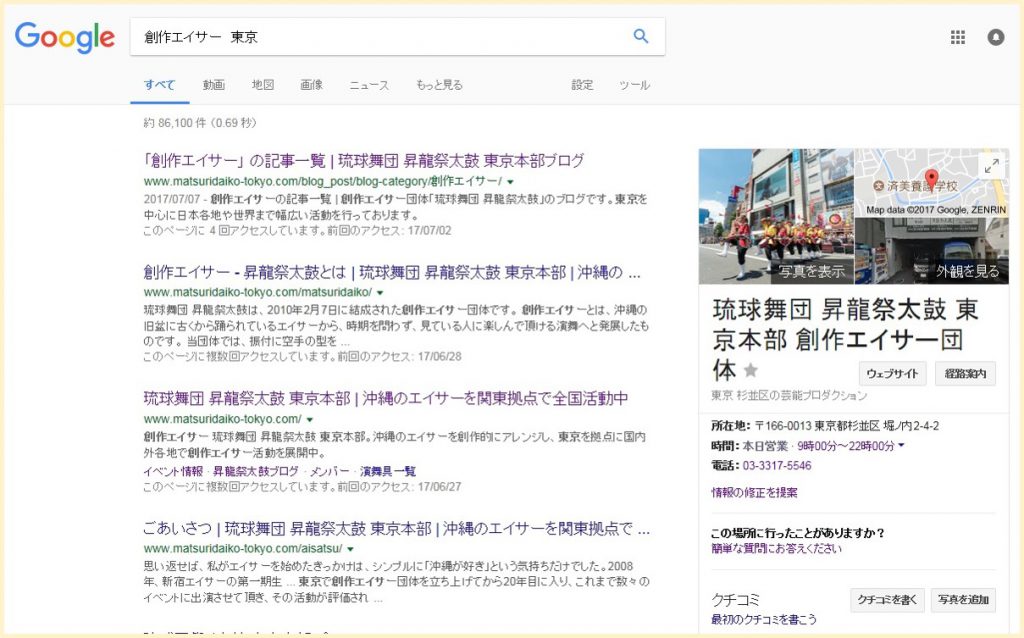Click the star icon beside the business name
The image size is (1024, 638).
point(751,370)
